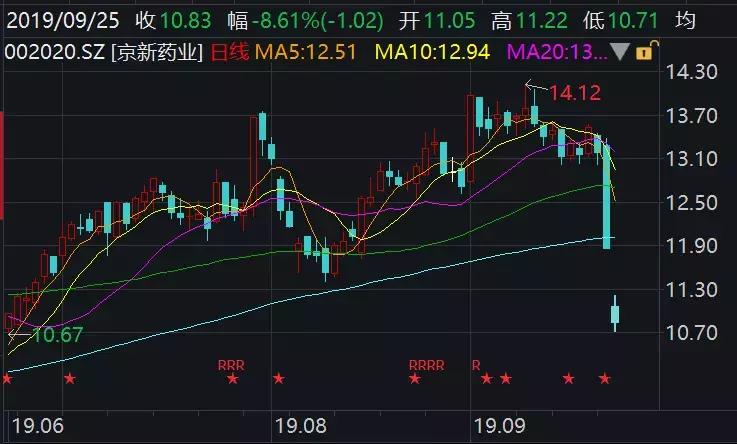
Task: Click the 19.06 date axis label
Action: pyautogui.click(x=37, y=426)
